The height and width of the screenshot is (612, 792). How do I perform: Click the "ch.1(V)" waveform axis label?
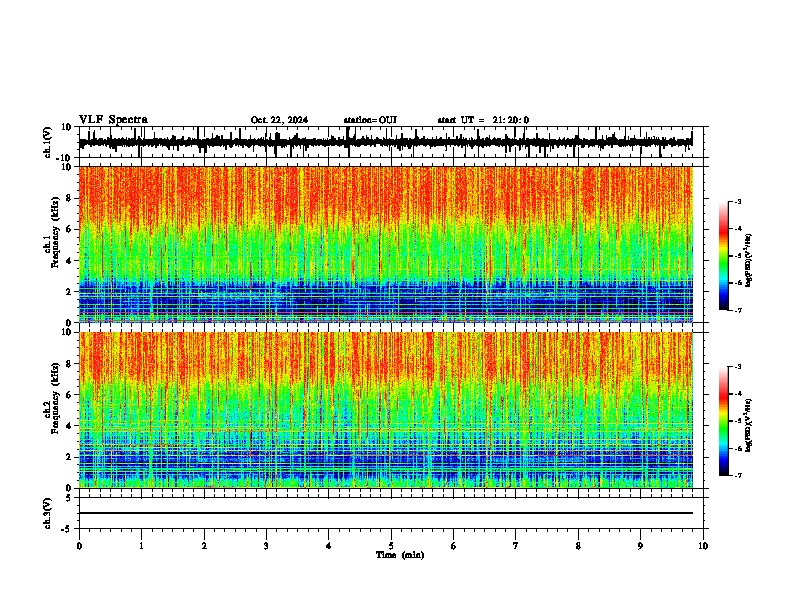tap(48, 142)
